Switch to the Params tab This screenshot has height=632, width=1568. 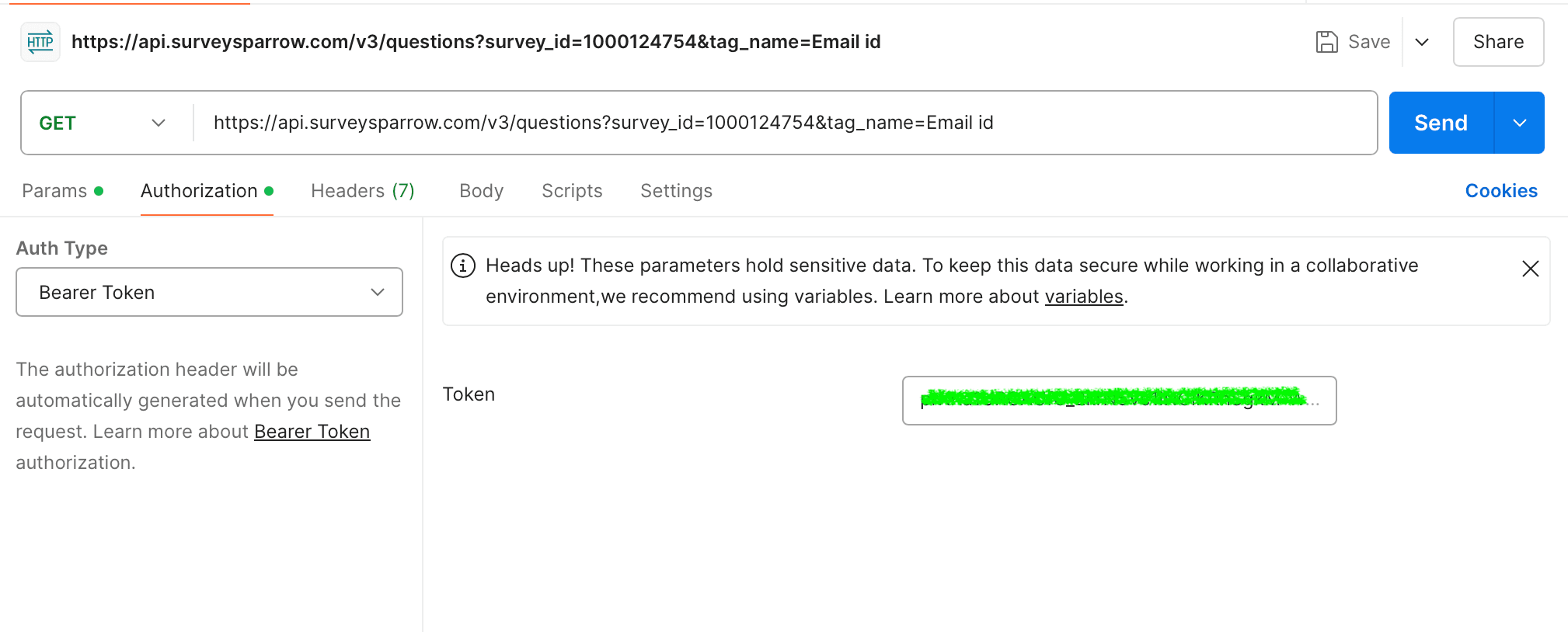point(55,191)
